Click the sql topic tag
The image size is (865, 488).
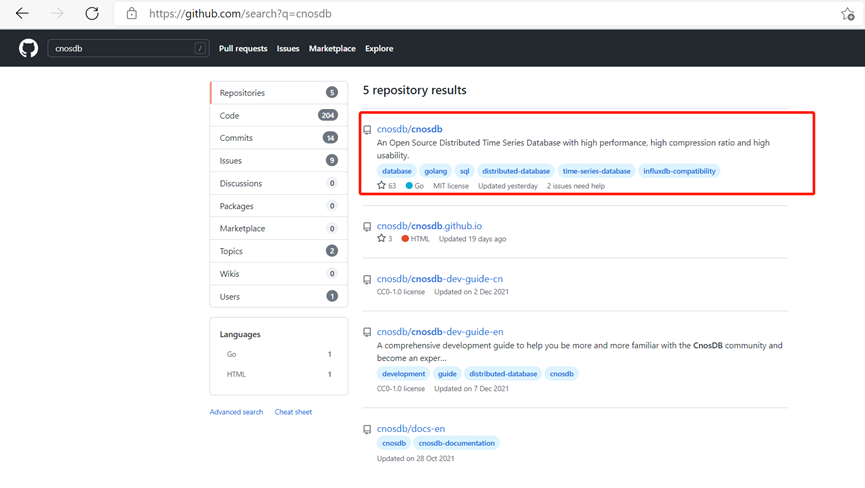click(x=464, y=171)
